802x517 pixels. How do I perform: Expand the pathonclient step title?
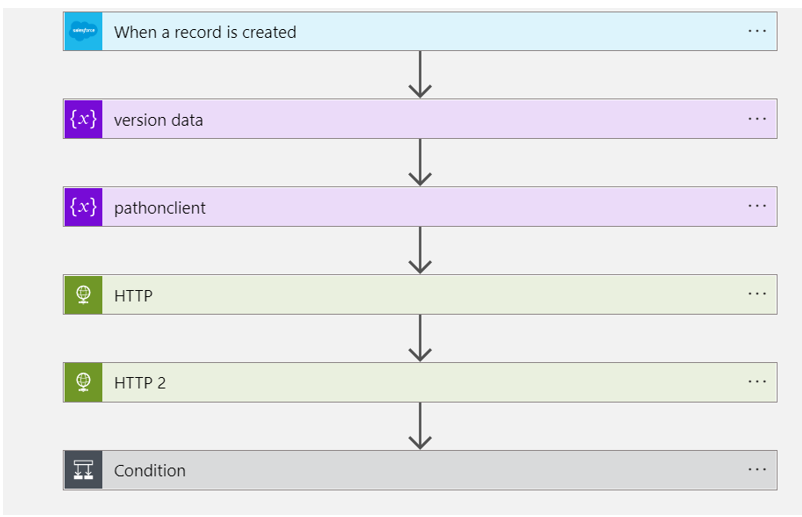(160, 208)
